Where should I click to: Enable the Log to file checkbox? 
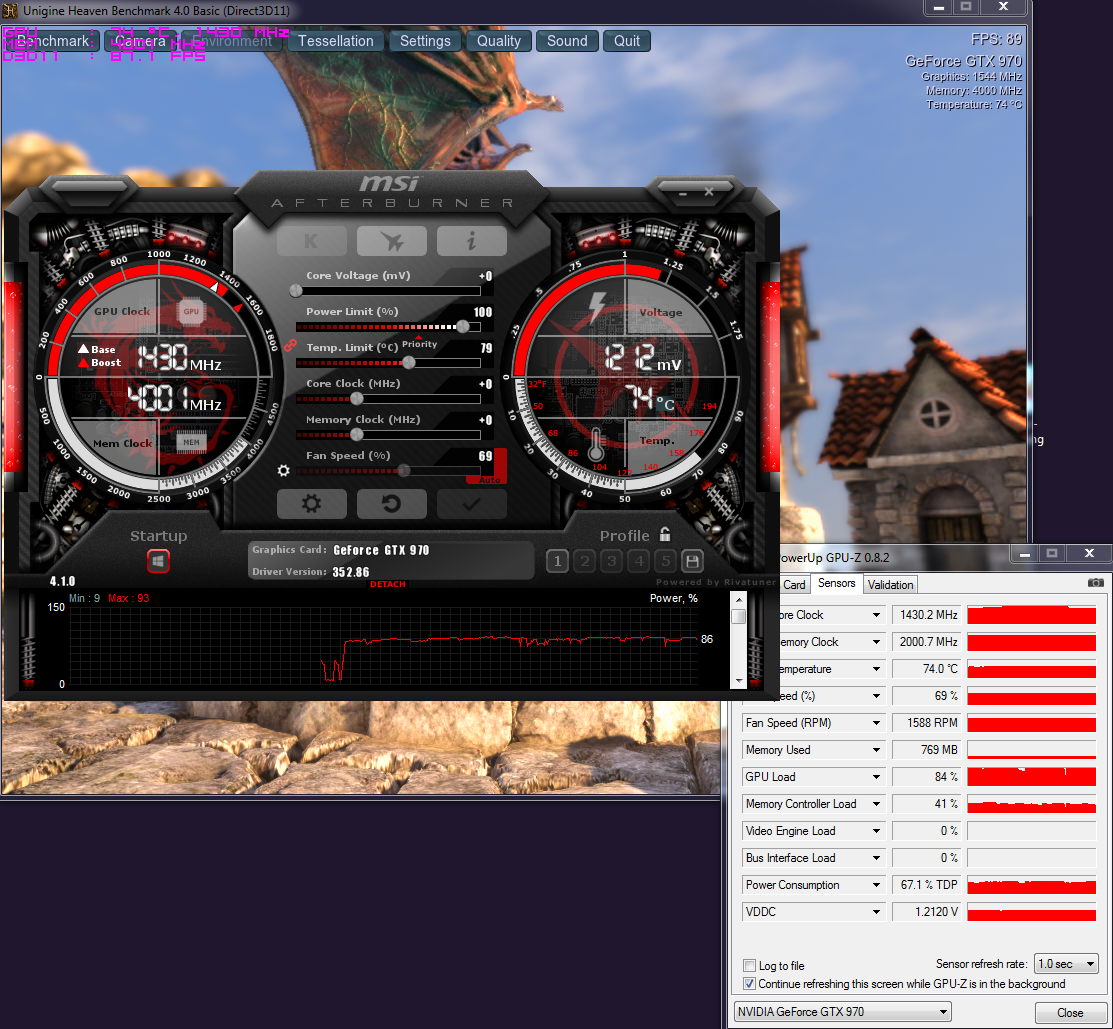point(749,965)
